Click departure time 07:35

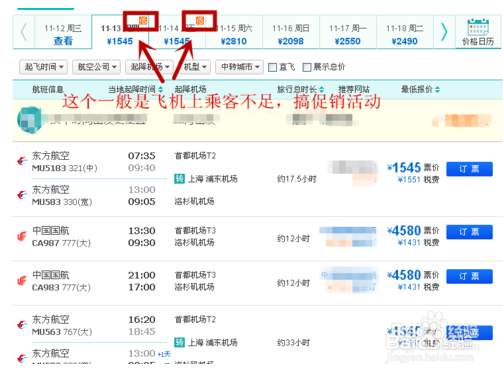[x=142, y=156]
